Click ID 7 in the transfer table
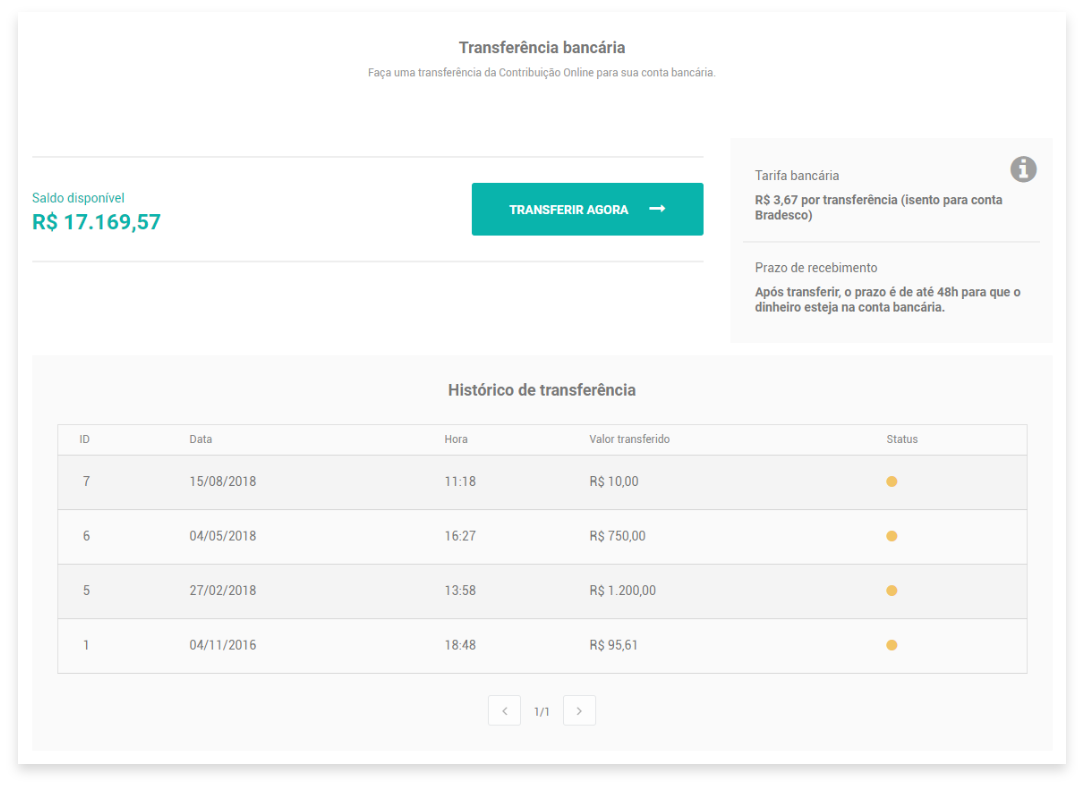The height and width of the screenshot is (788, 1084). point(86,482)
